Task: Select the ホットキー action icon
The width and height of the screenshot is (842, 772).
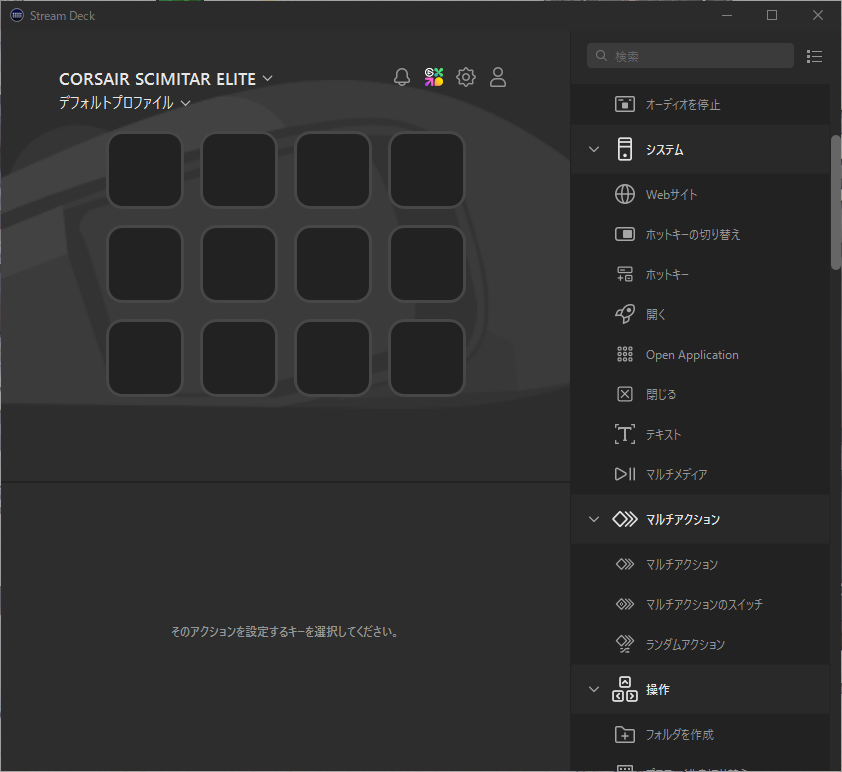Action: click(625, 274)
